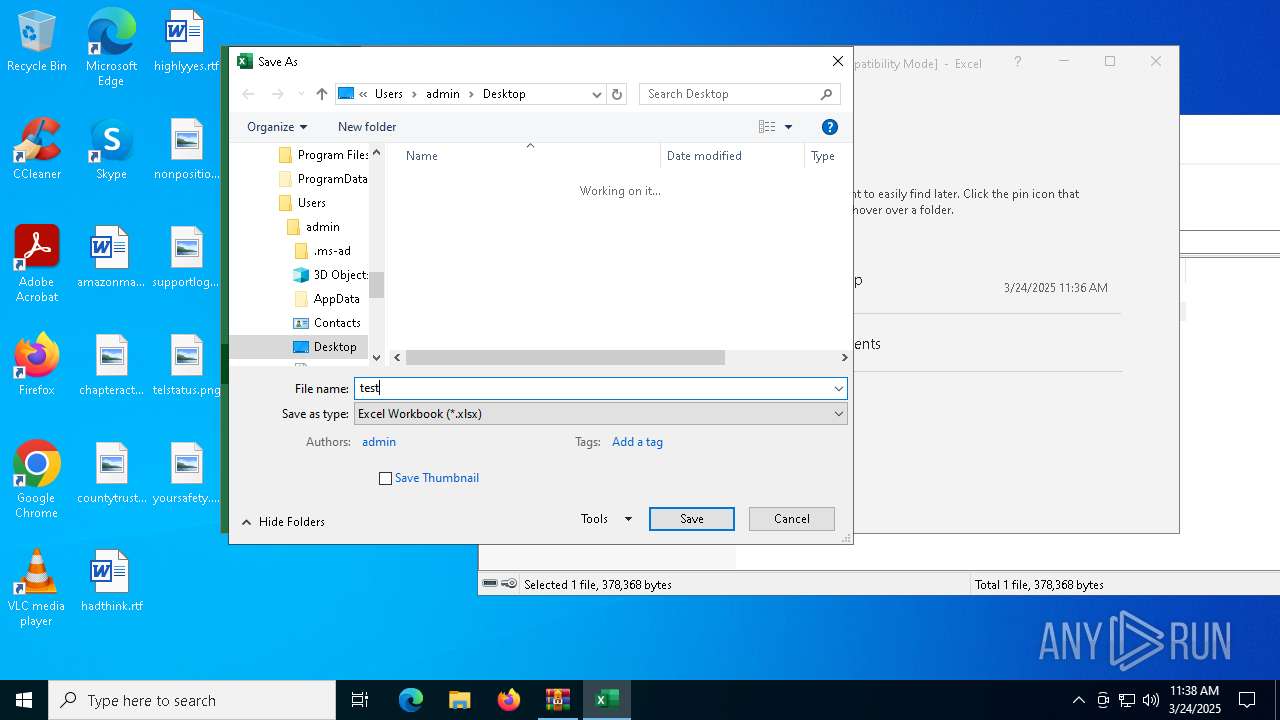Click admin in address breadcrumb
The image size is (1280, 720).
click(443, 94)
